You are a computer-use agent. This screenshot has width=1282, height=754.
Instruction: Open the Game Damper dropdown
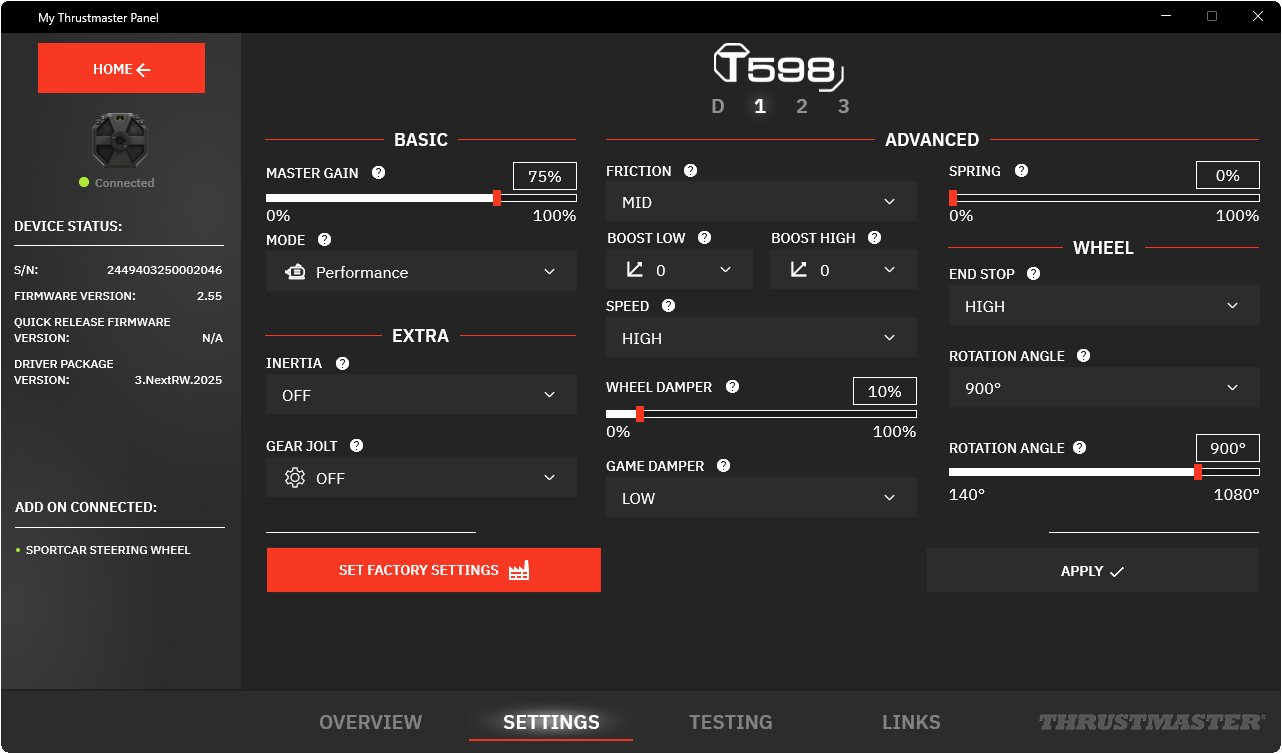coord(760,497)
